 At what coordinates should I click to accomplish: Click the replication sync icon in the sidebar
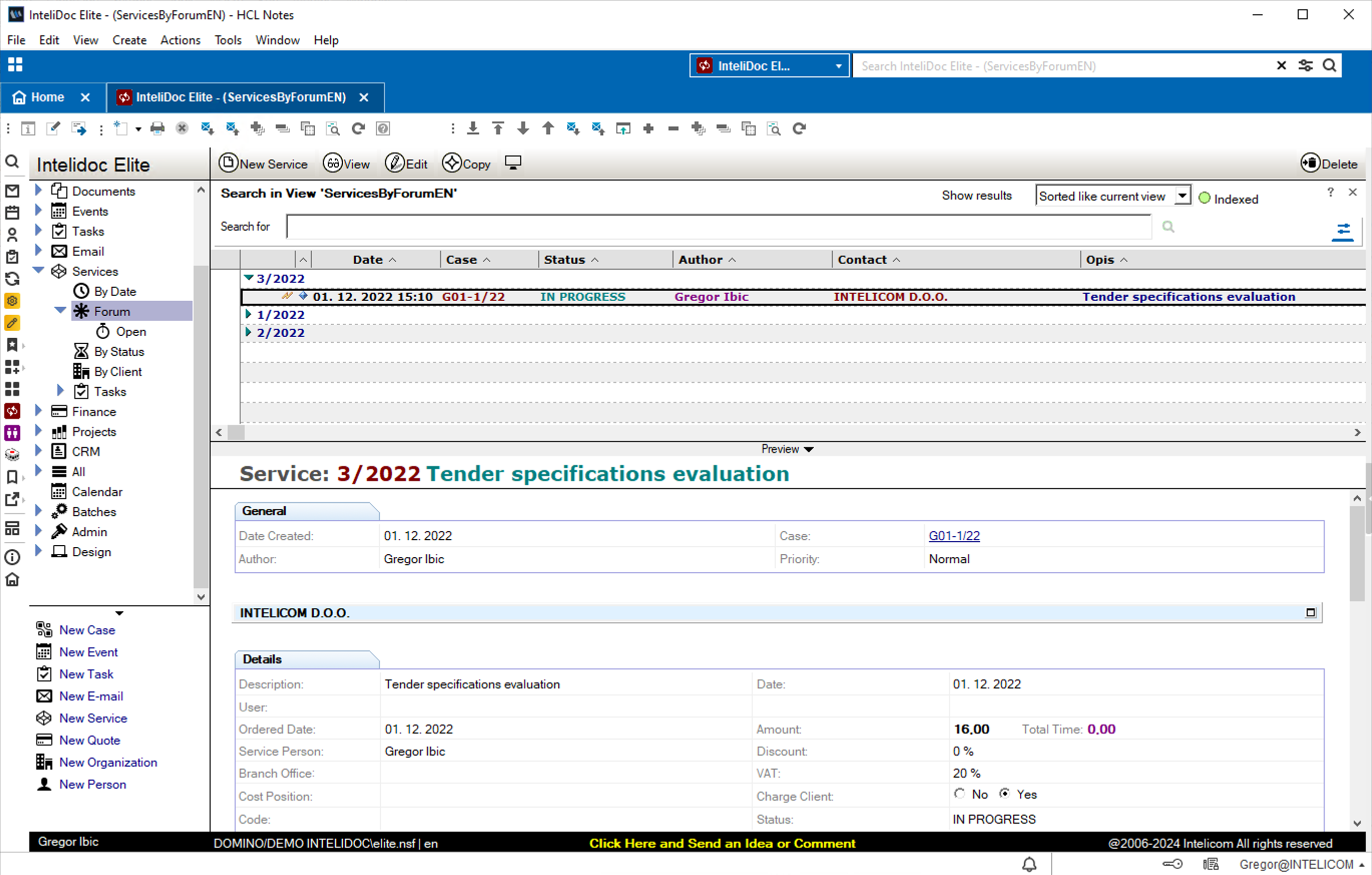point(12,279)
